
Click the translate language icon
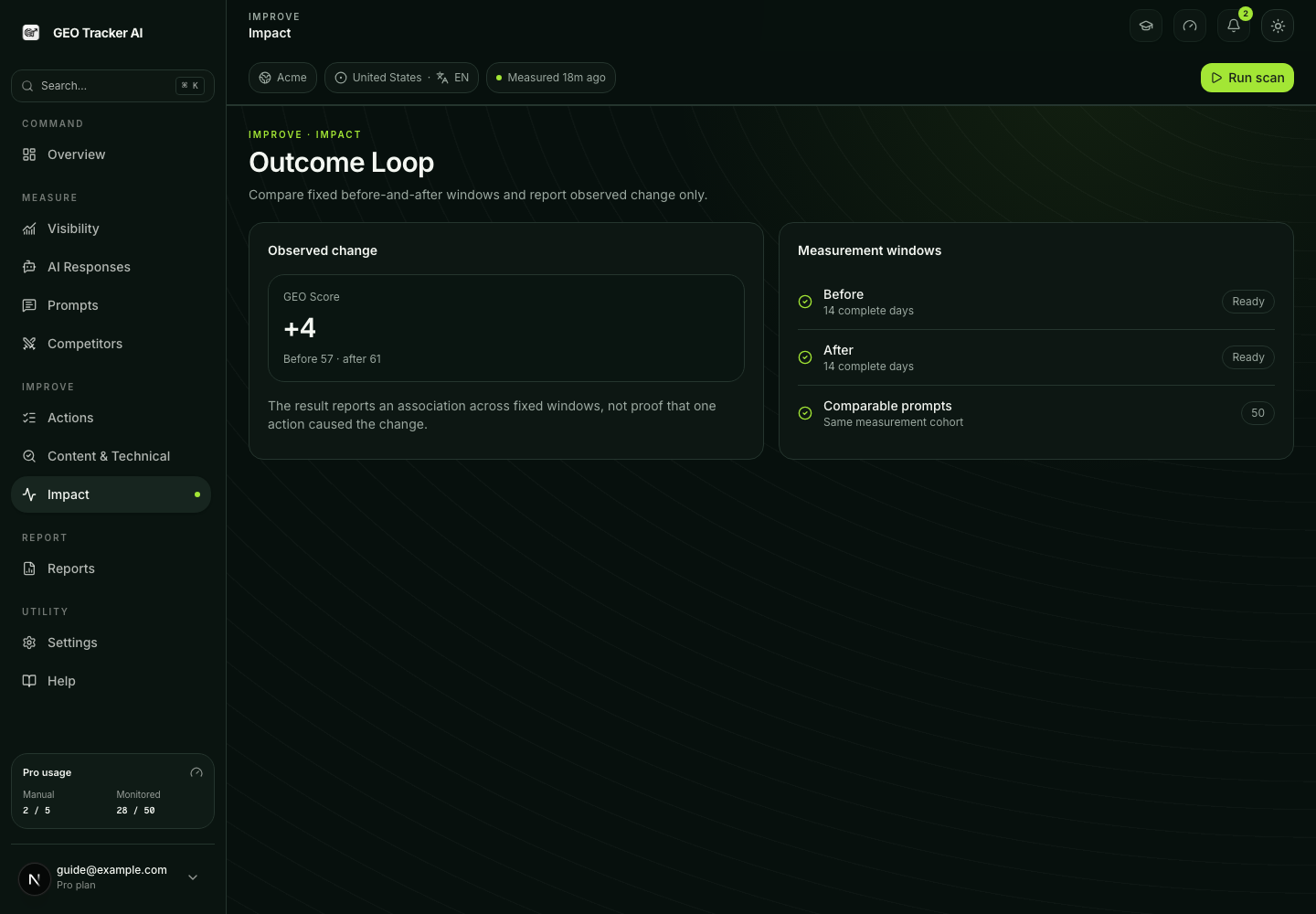[442, 78]
